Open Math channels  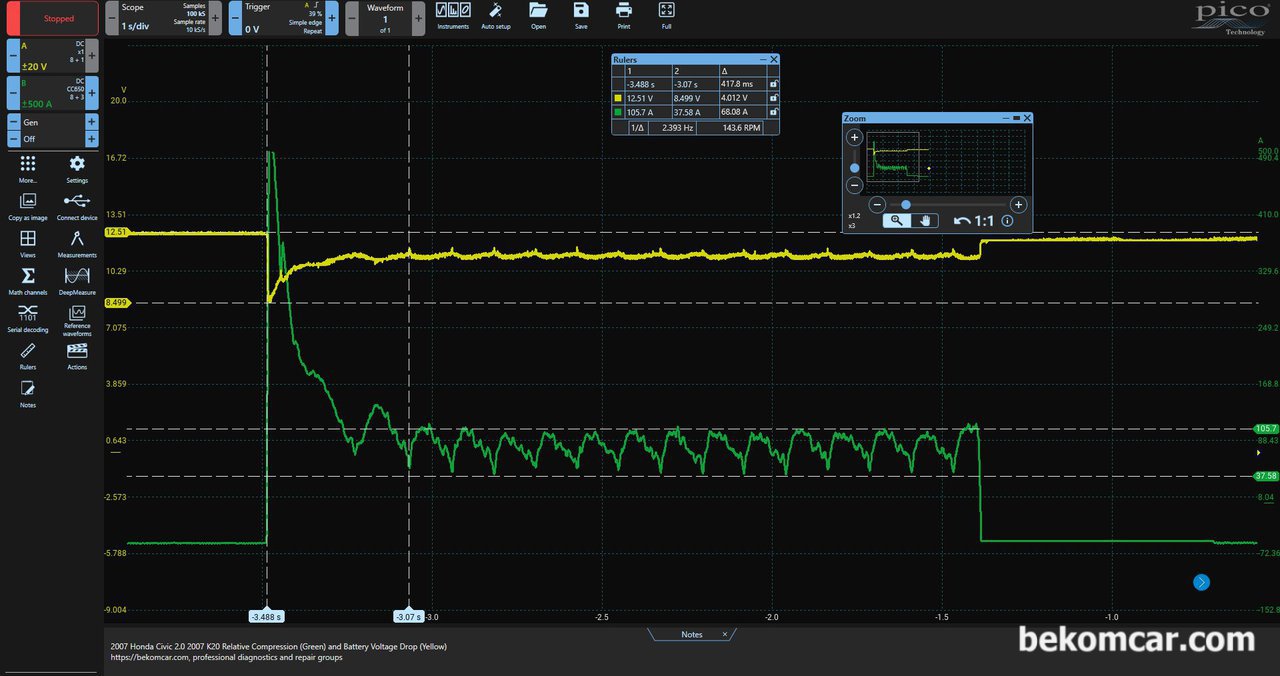pyautogui.click(x=28, y=281)
